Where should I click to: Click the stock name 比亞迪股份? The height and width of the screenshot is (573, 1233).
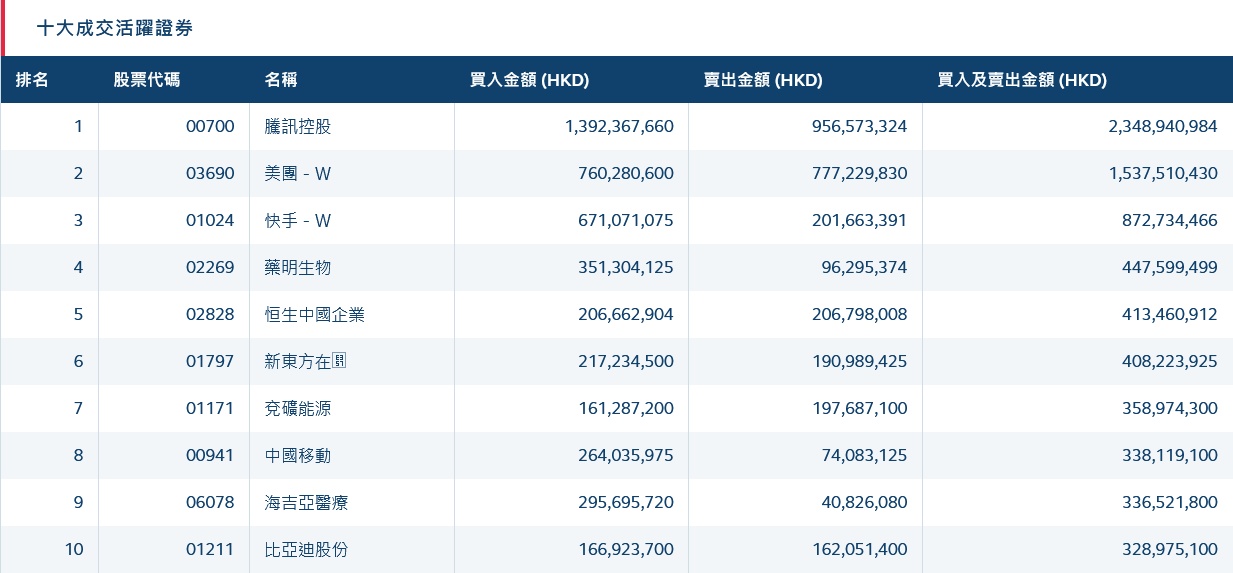[x=306, y=550]
